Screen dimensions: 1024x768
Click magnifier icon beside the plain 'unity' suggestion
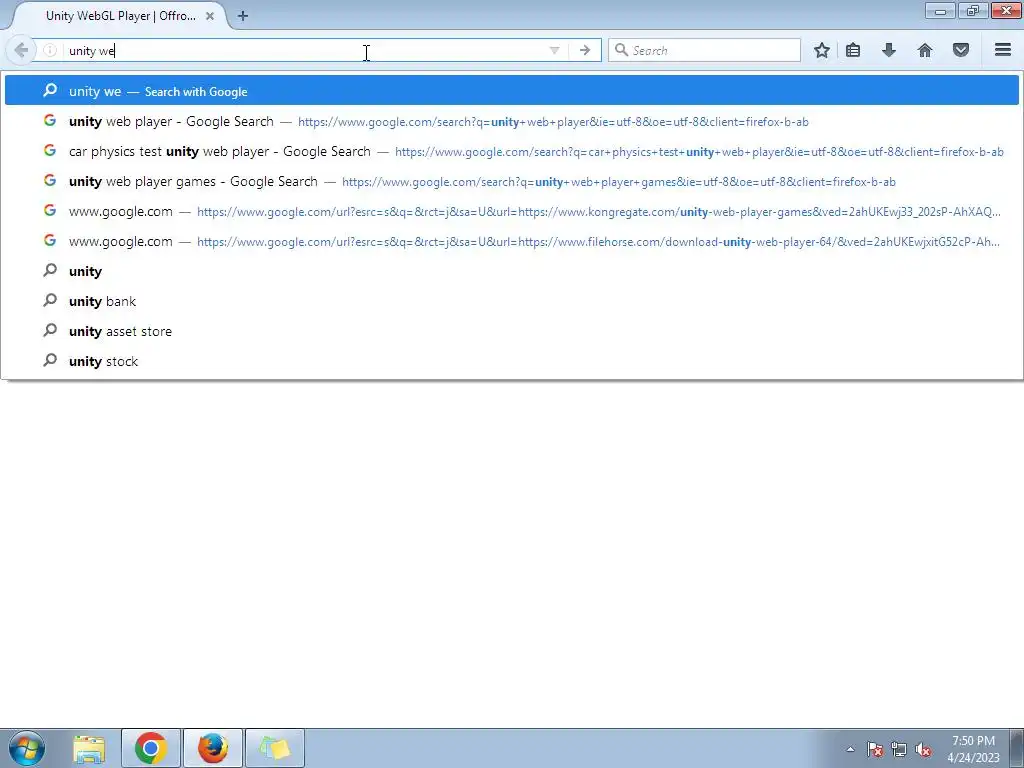pyautogui.click(x=50, y=270)
